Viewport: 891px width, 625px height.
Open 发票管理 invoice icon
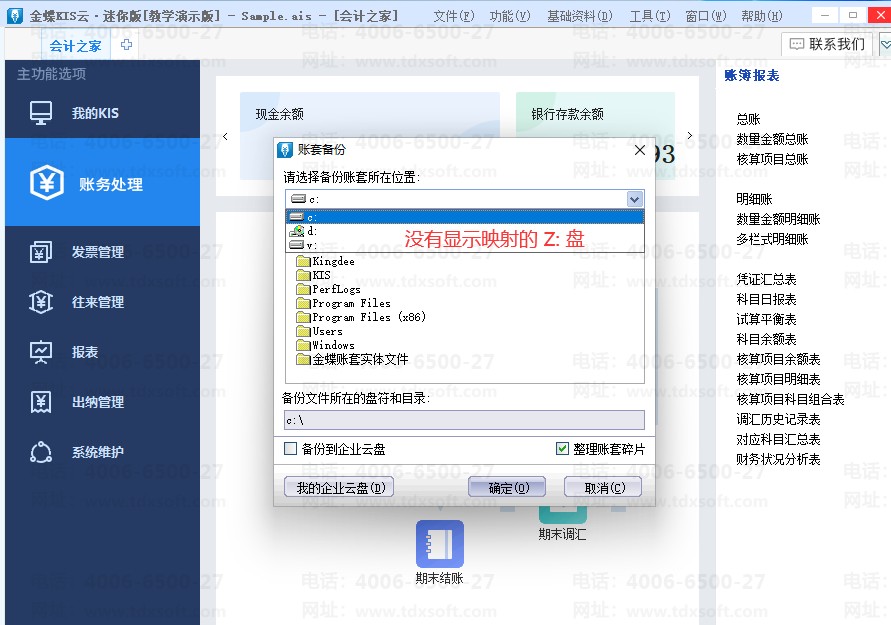click(41, 252)
